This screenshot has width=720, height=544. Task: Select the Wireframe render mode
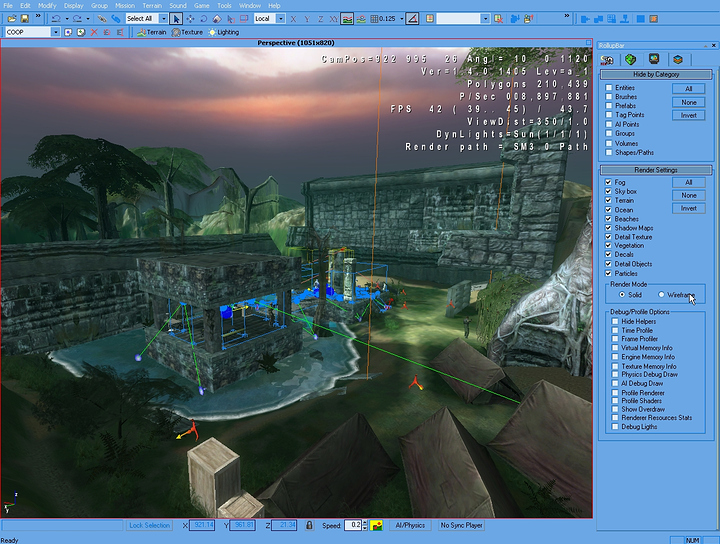[x=661, y=295]
